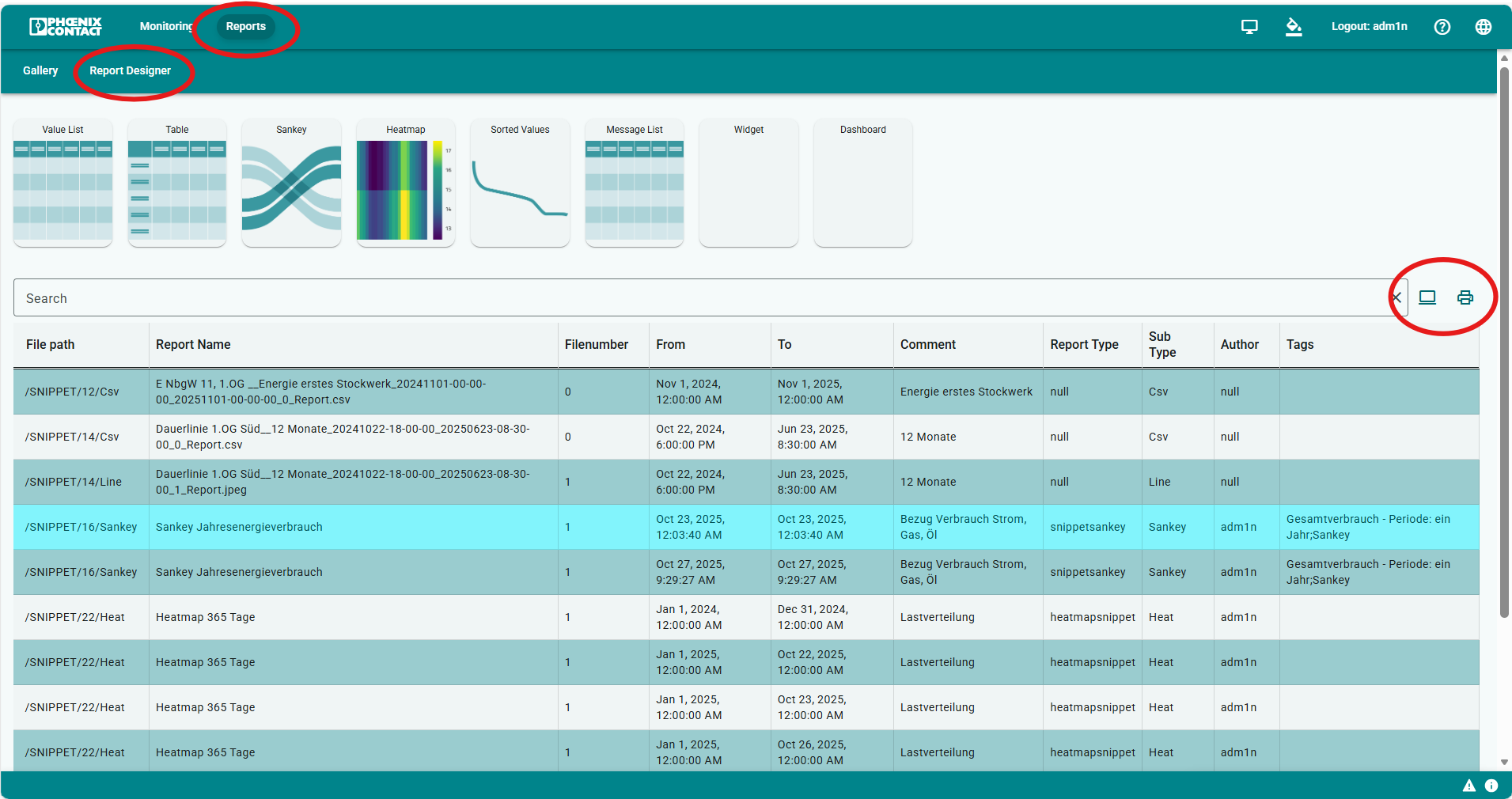Select the Table report template
The height and width of the screenshot is (799, 1512).
coord(177,183)
